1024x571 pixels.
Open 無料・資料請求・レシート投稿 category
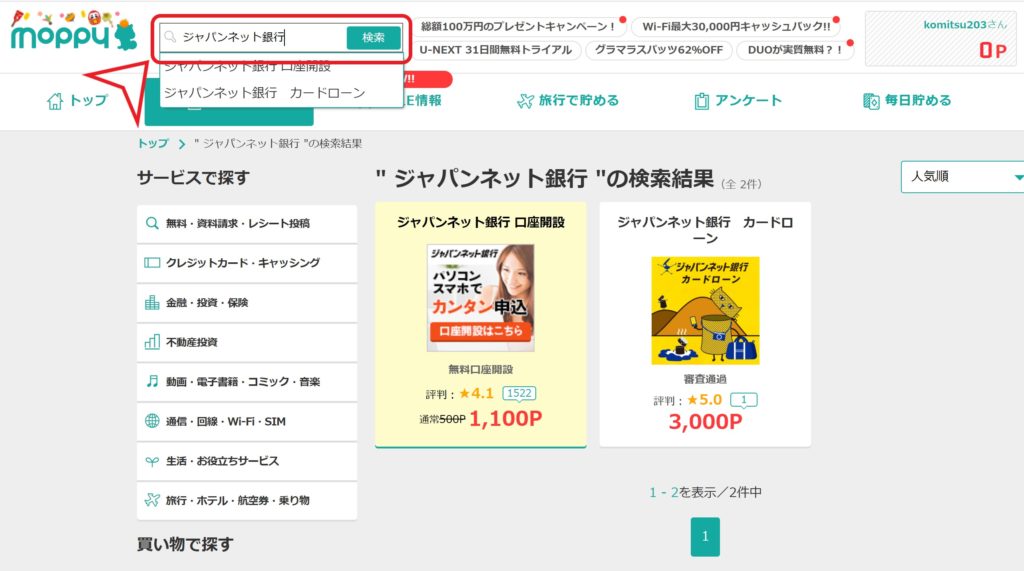click(x=247, y=223)
